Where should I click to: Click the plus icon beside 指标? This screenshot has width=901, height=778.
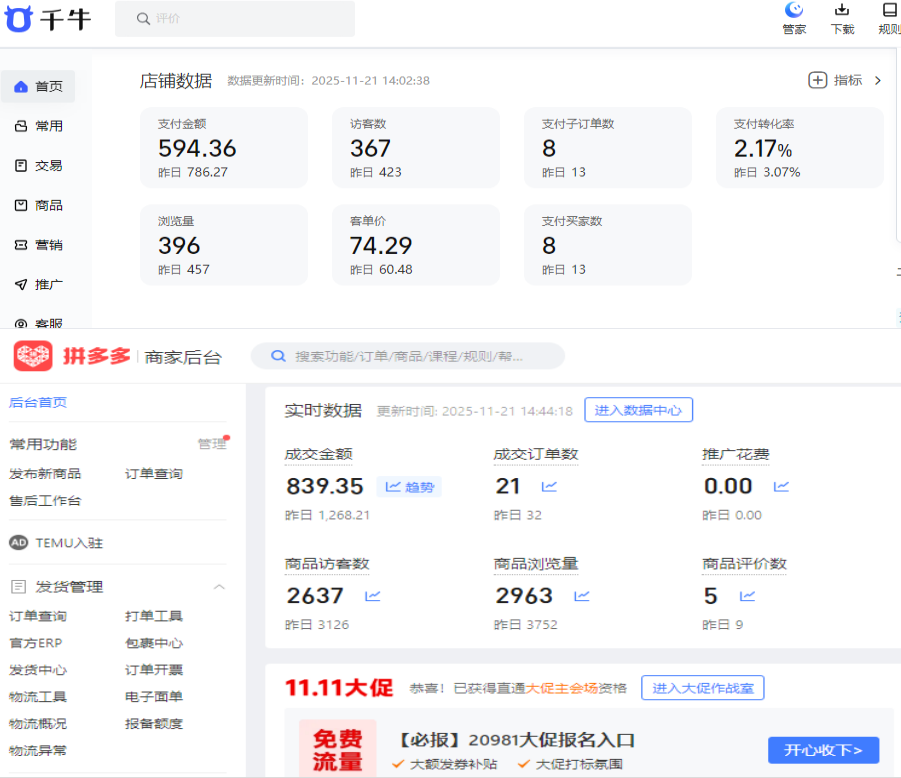point(817,80)
